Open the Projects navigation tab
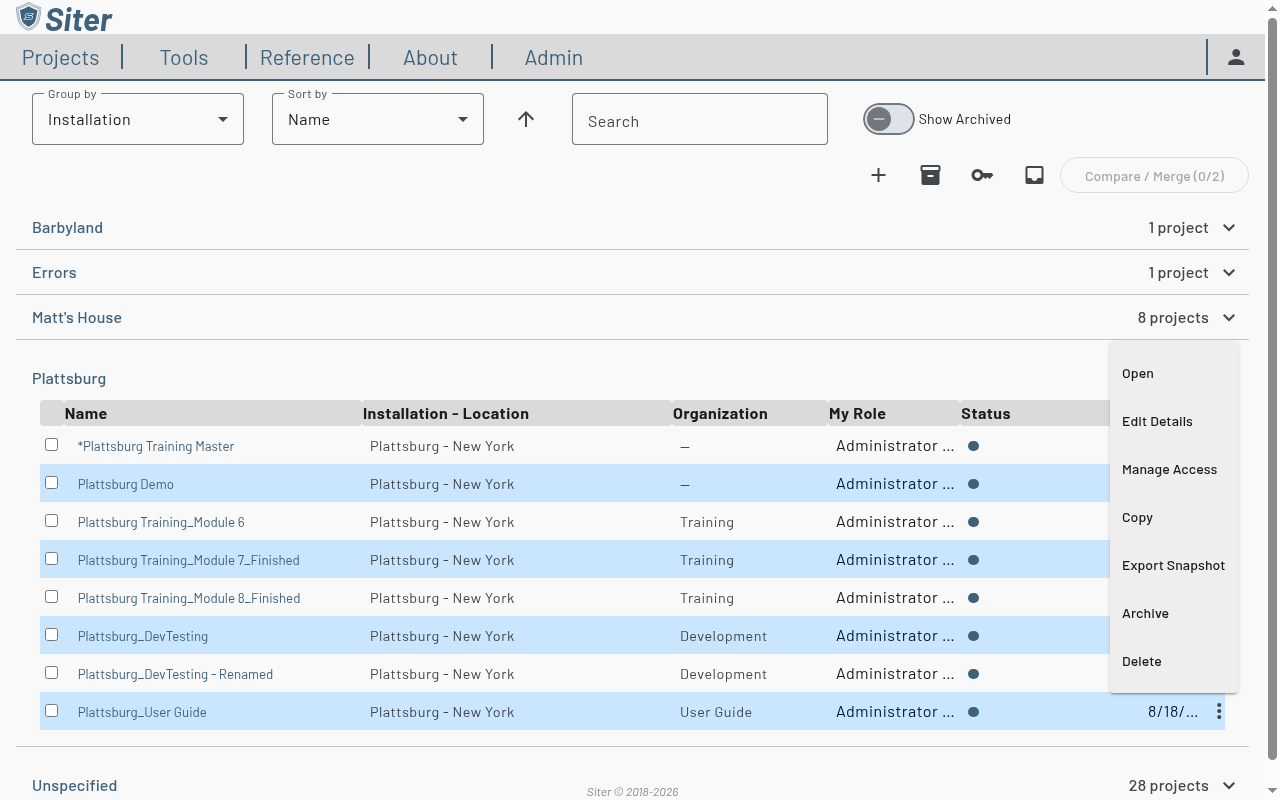 click(x=61, y=57)
